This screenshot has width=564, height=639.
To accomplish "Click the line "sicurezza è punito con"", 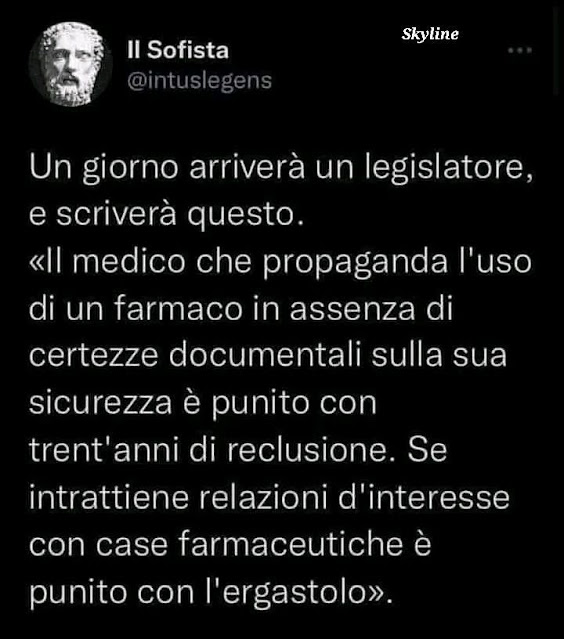I will (203, 403).
